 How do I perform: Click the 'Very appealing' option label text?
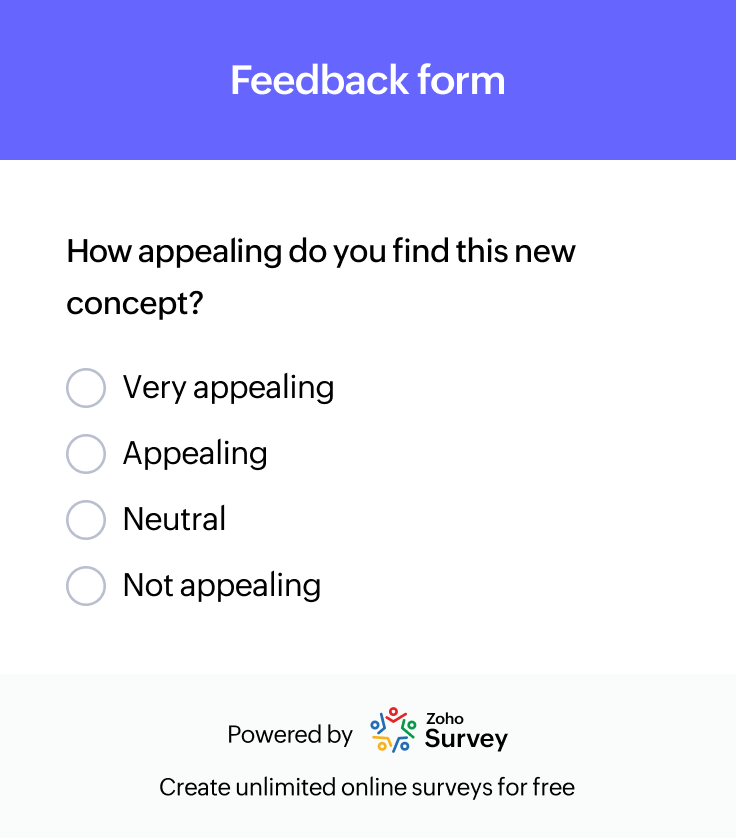click(x=228, y=388)
